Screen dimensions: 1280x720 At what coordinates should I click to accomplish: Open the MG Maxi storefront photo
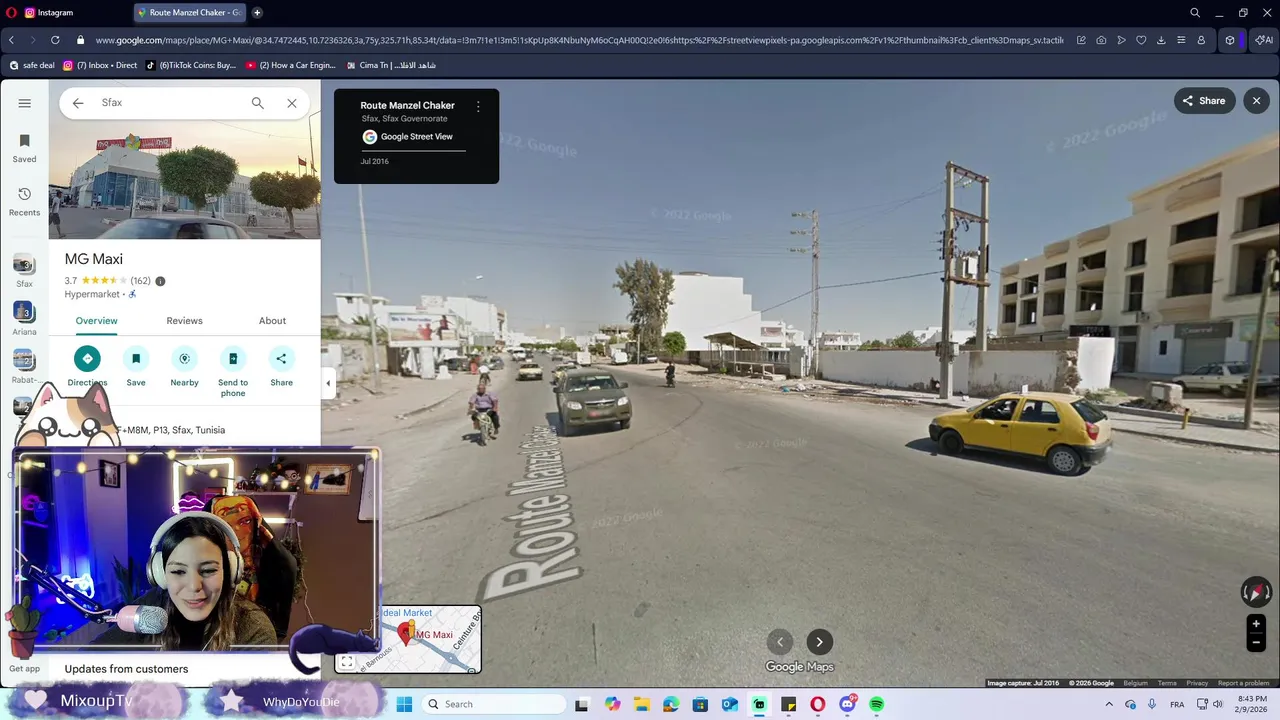point(184,180)
